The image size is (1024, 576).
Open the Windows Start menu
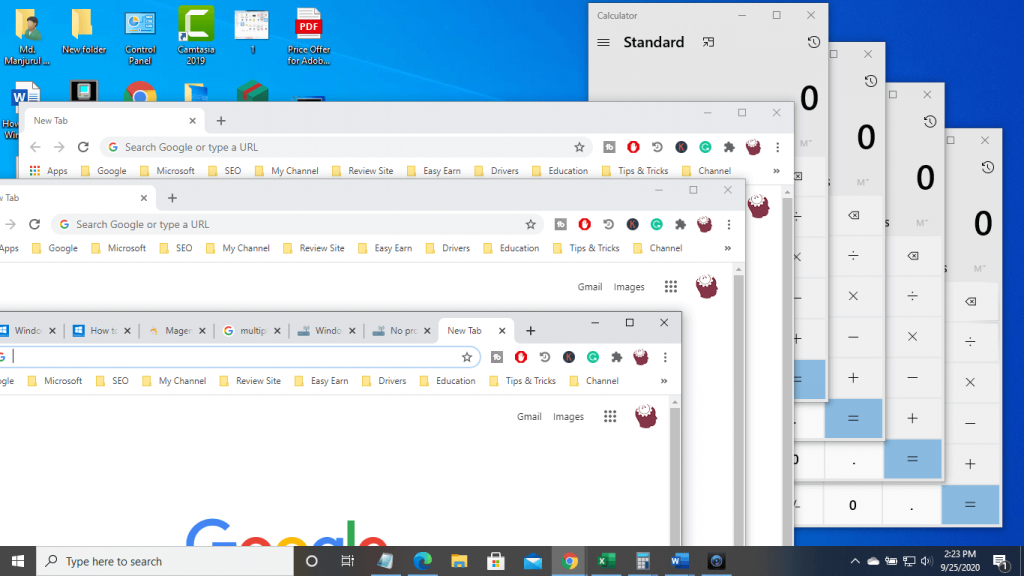18,561
